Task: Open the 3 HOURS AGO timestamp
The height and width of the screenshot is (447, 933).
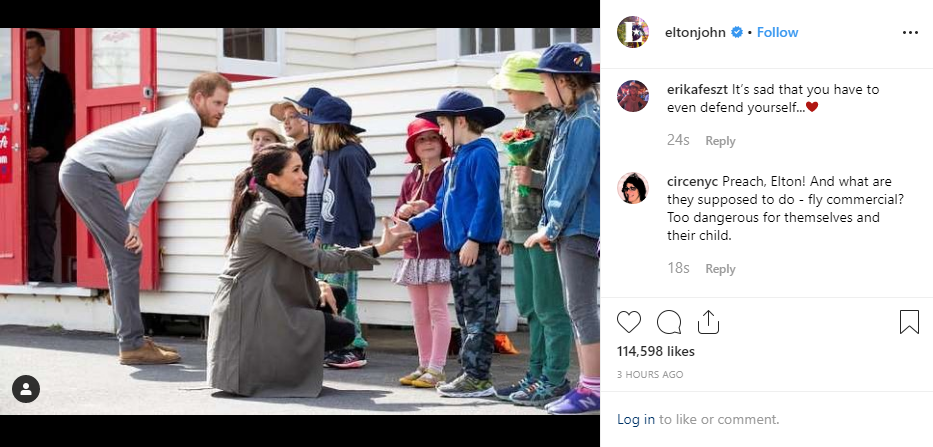Action: (650, 374)
